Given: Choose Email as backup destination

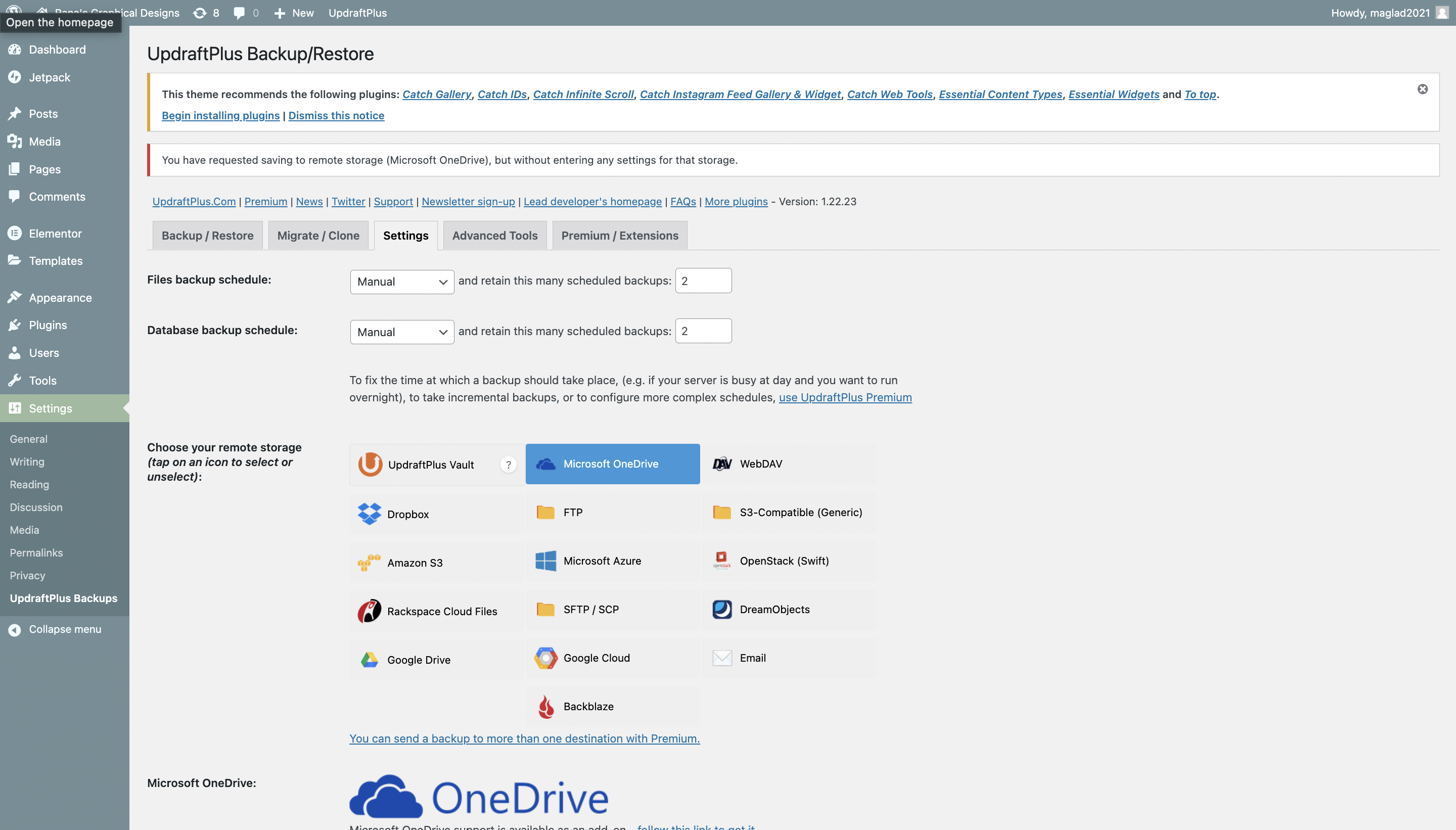Looking at the screenshot, I should tap(789, 658).
